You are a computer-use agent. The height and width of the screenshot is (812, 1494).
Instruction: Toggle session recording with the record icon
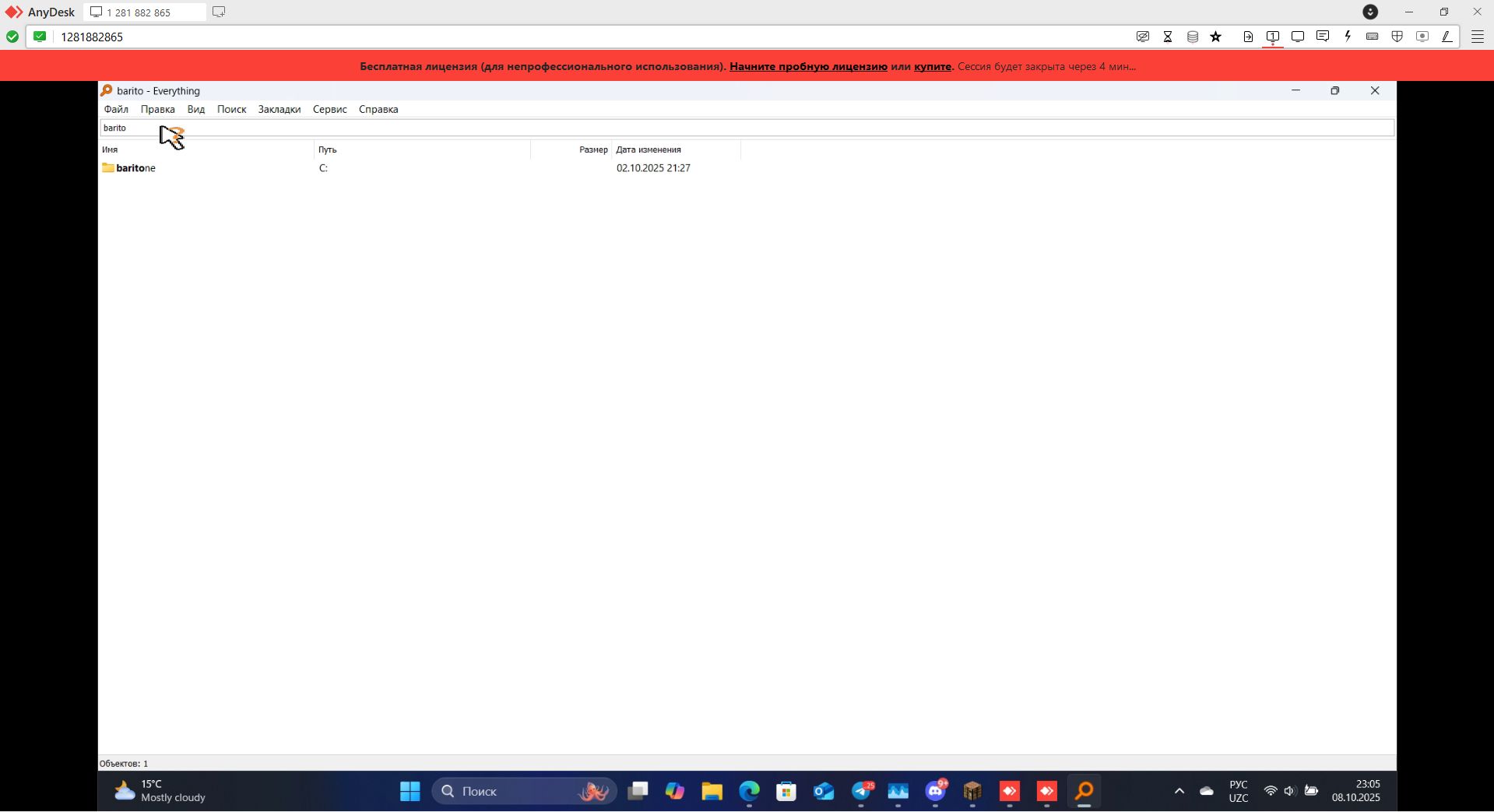(x=1422, y=37)
